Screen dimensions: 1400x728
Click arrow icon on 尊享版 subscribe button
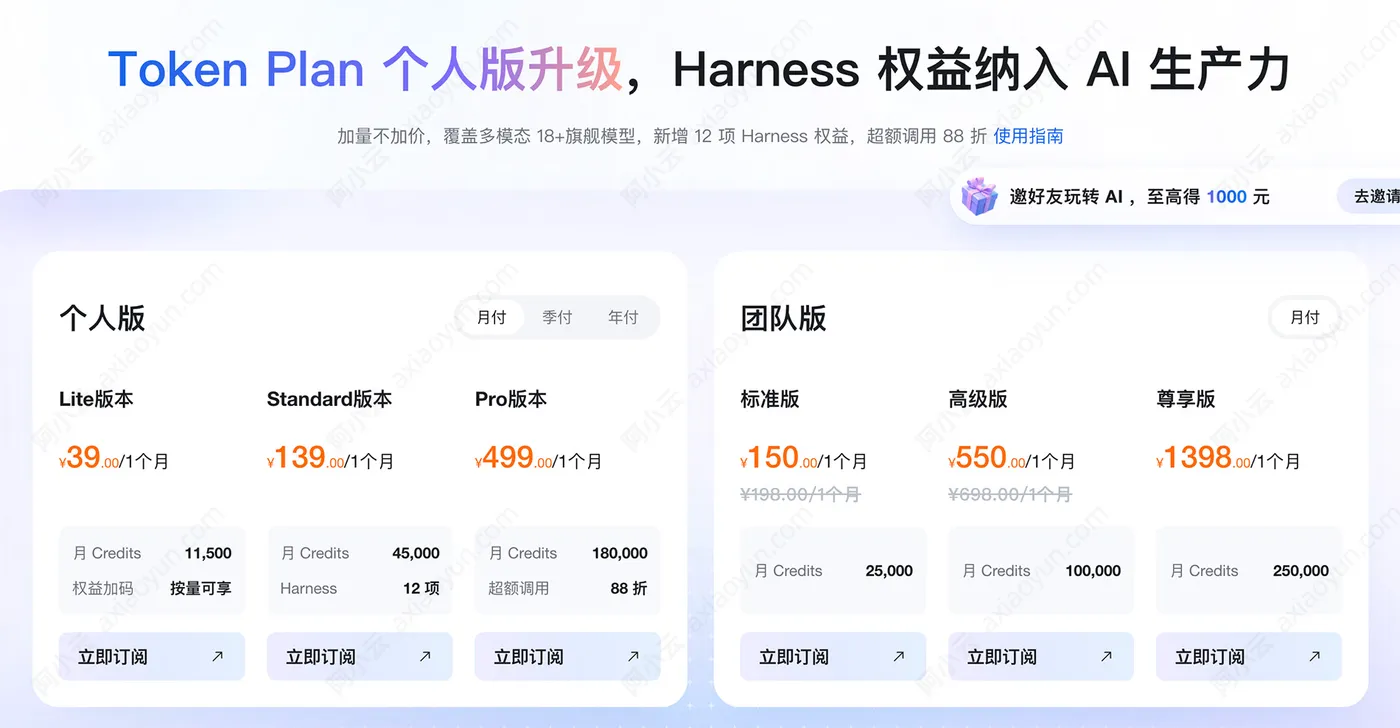pyautogui.click(x=1314, y=657)
